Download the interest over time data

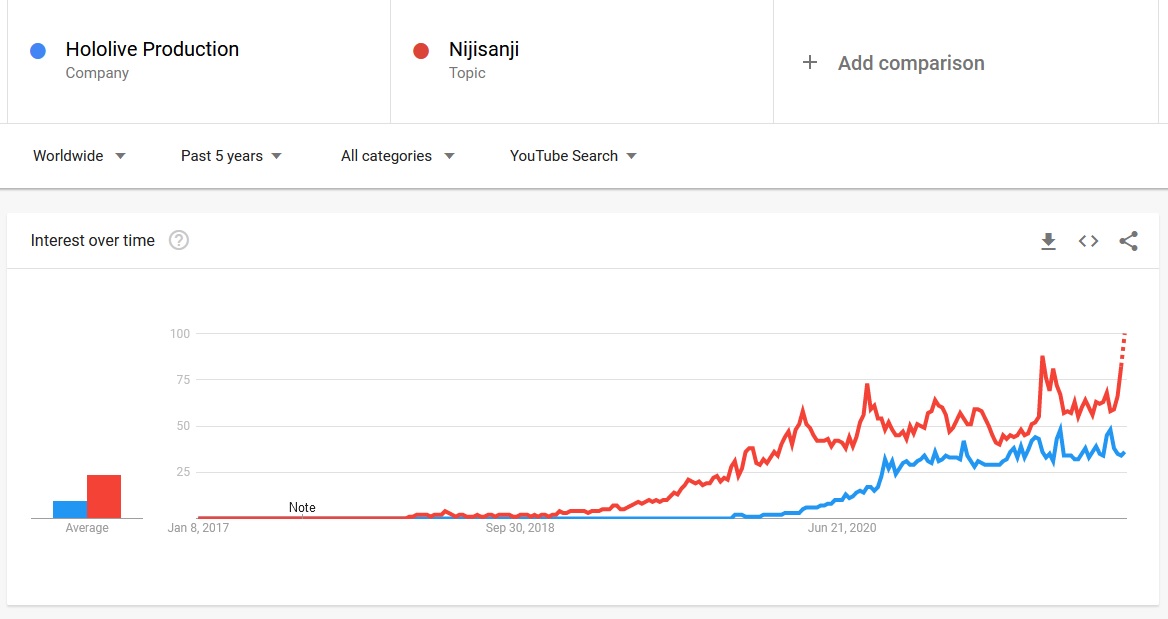tap(1048, 241)
